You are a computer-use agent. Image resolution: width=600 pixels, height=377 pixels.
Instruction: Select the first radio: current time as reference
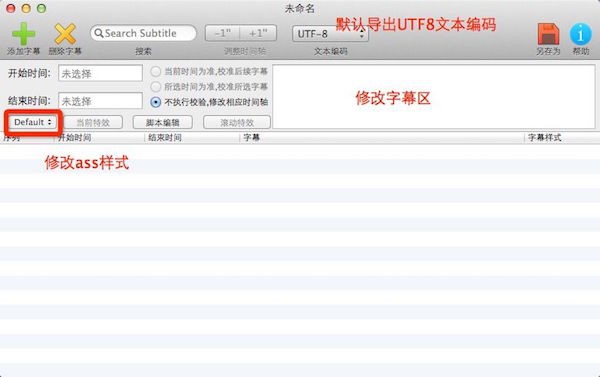(155, 72)
